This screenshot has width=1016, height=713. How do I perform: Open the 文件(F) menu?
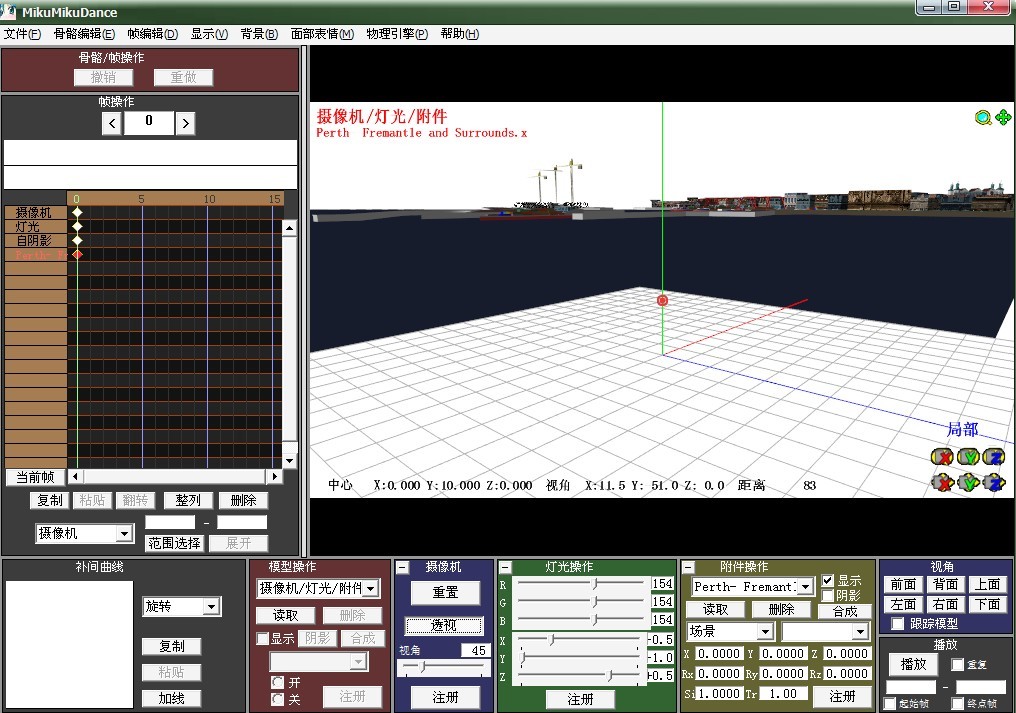(23, 34)
